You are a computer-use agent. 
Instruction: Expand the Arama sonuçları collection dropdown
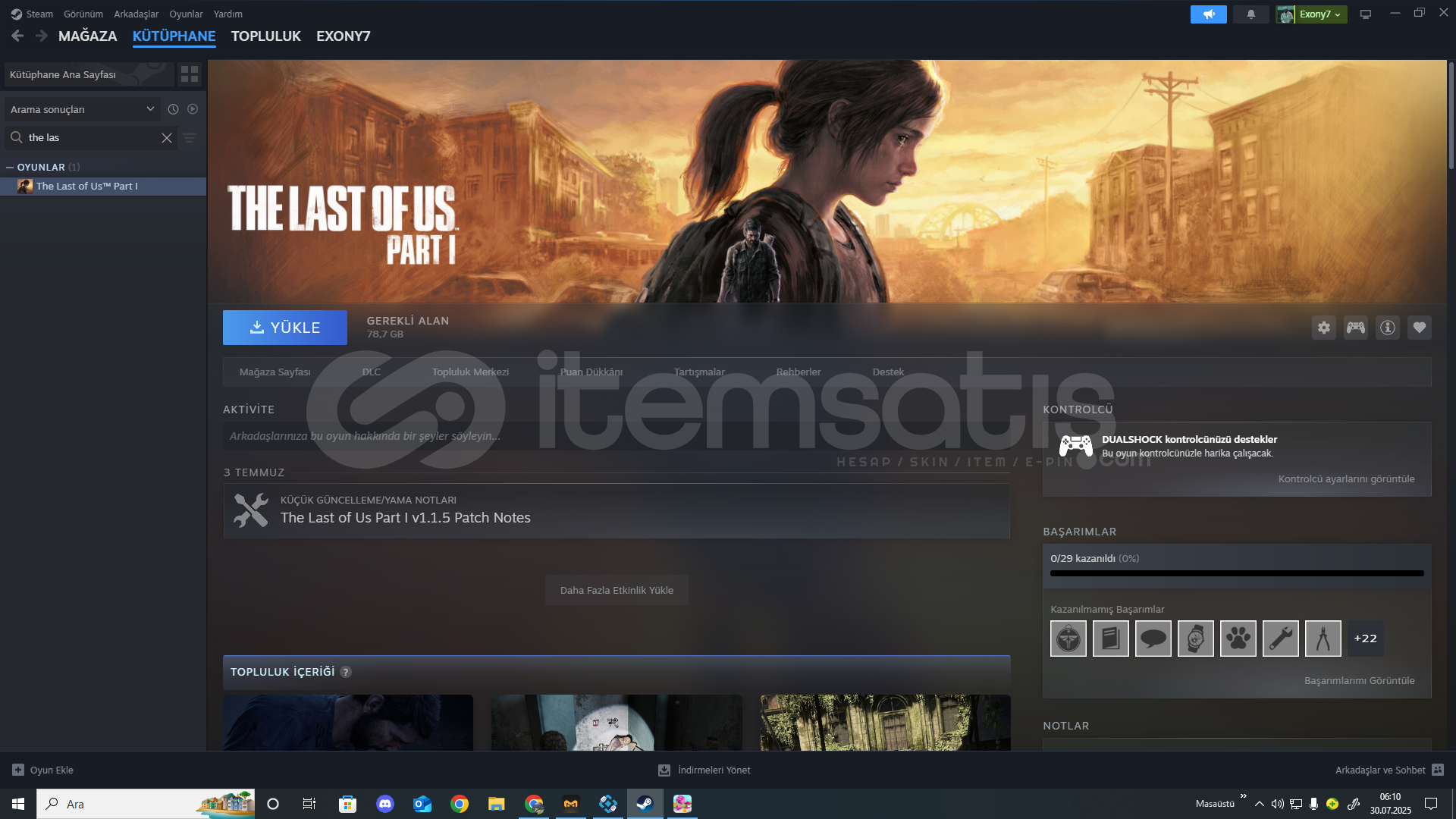pyautogui.click(x=83, y=109)
